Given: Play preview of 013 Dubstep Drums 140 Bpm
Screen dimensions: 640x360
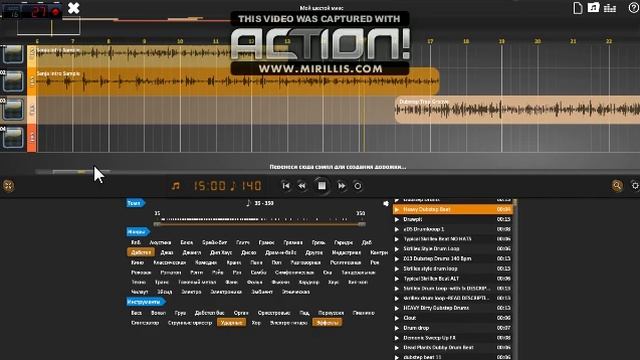Looking at the screenshot, I should pyautogui.click(x=397, y=259).
